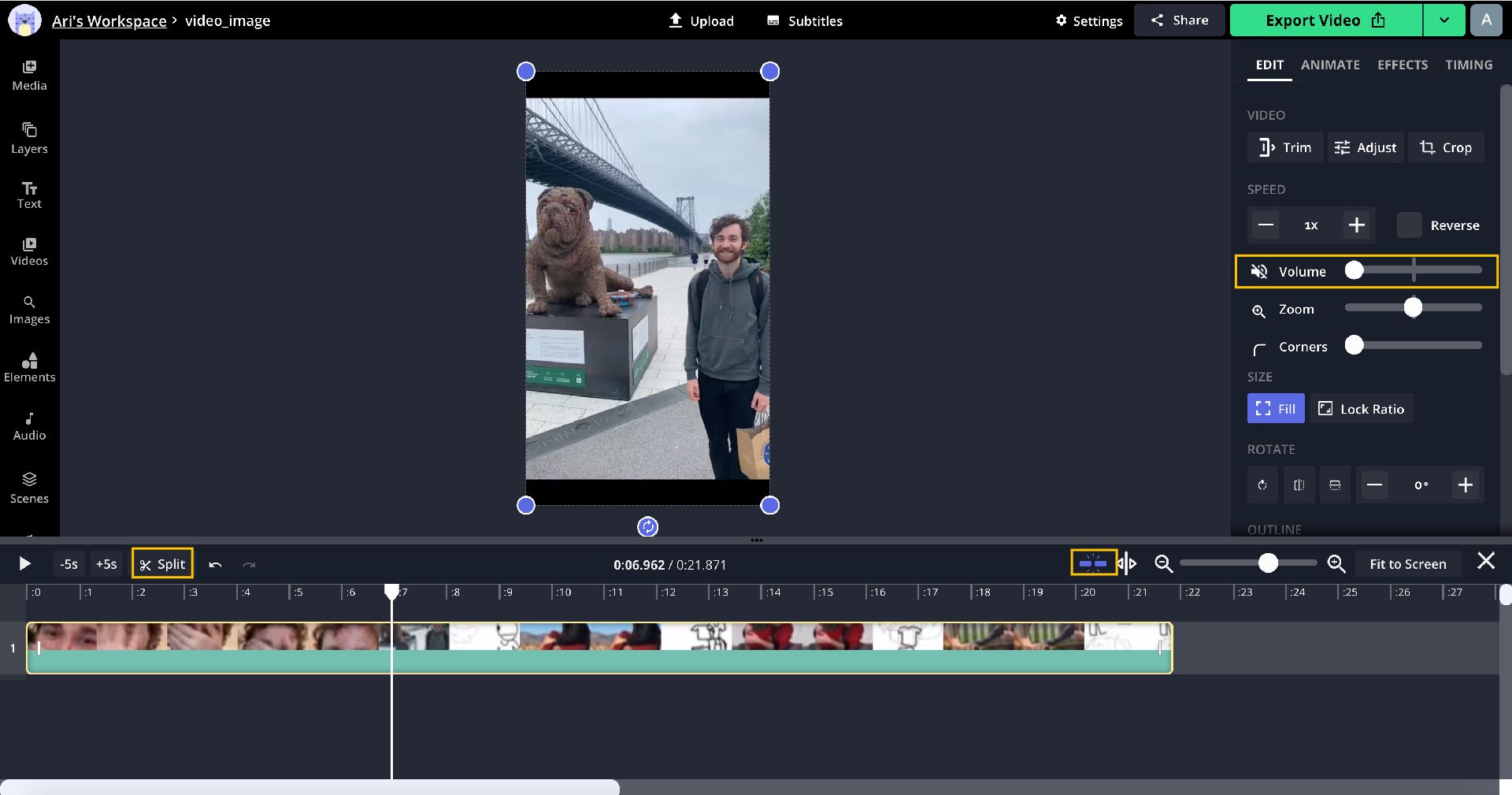Click Export Video
This screenshot has width=1512, height=795.
click(x=1326, y=20)
